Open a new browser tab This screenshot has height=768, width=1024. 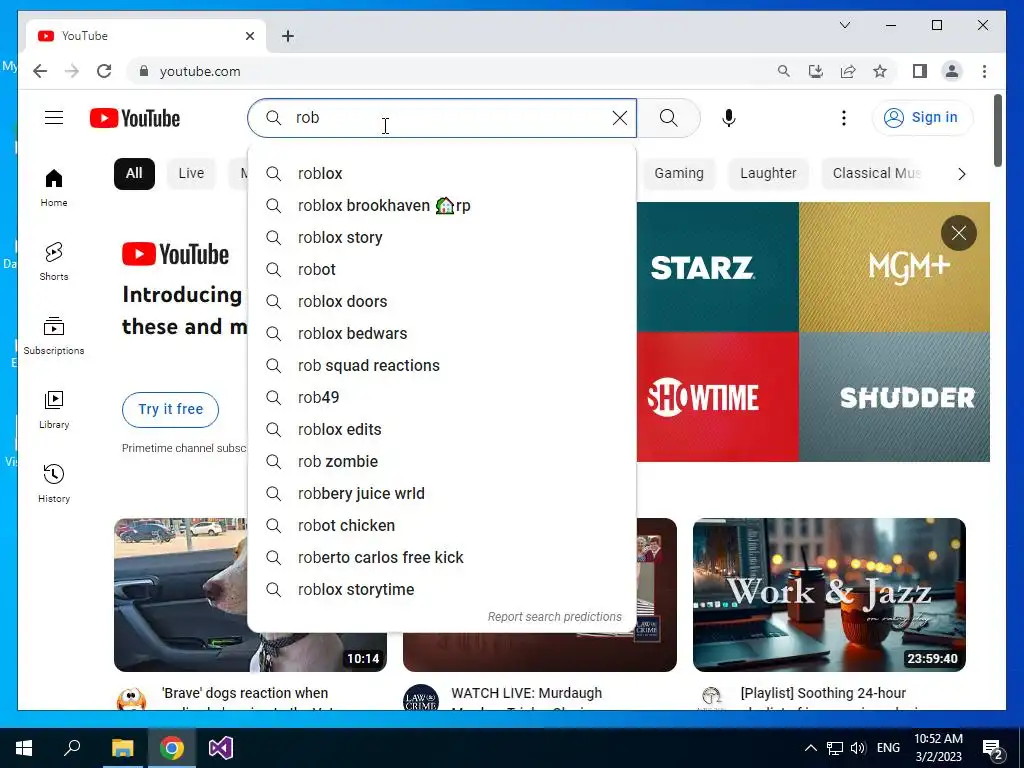click(x=288, y=36)
